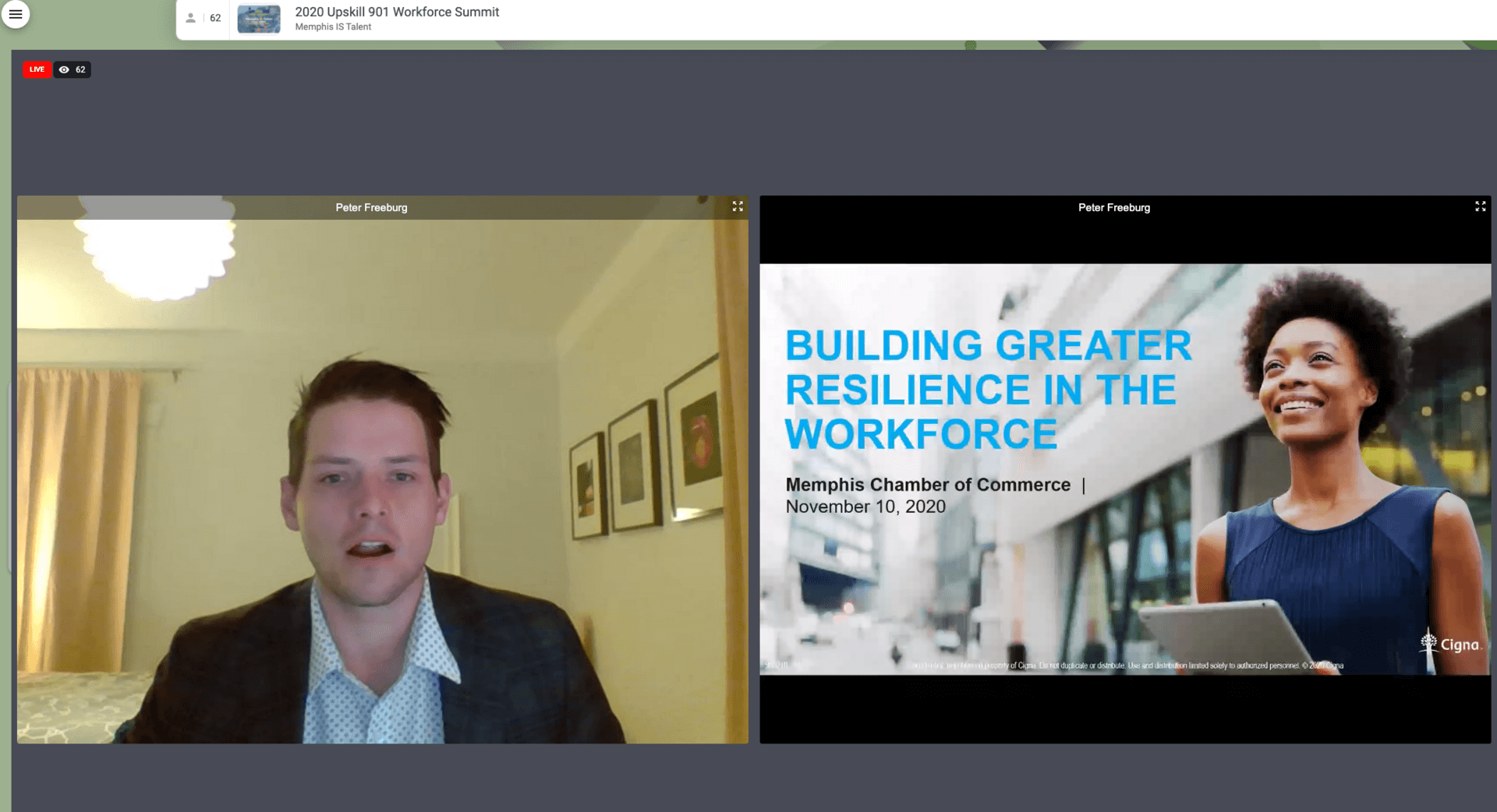Viewport: 1497px width, 812px height.
Task: Click the smiling woman photo on the slide
Action: click(x=1325, y=468)
